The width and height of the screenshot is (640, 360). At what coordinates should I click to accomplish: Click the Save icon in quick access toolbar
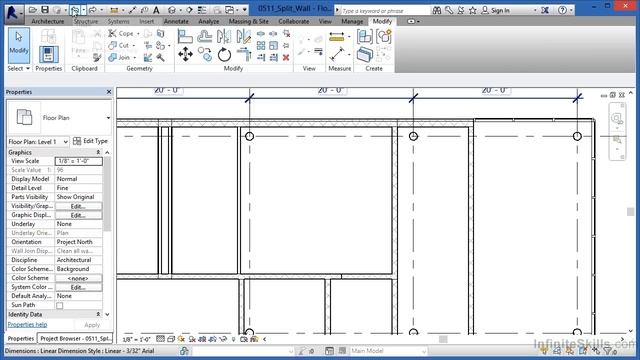point(45,10)
